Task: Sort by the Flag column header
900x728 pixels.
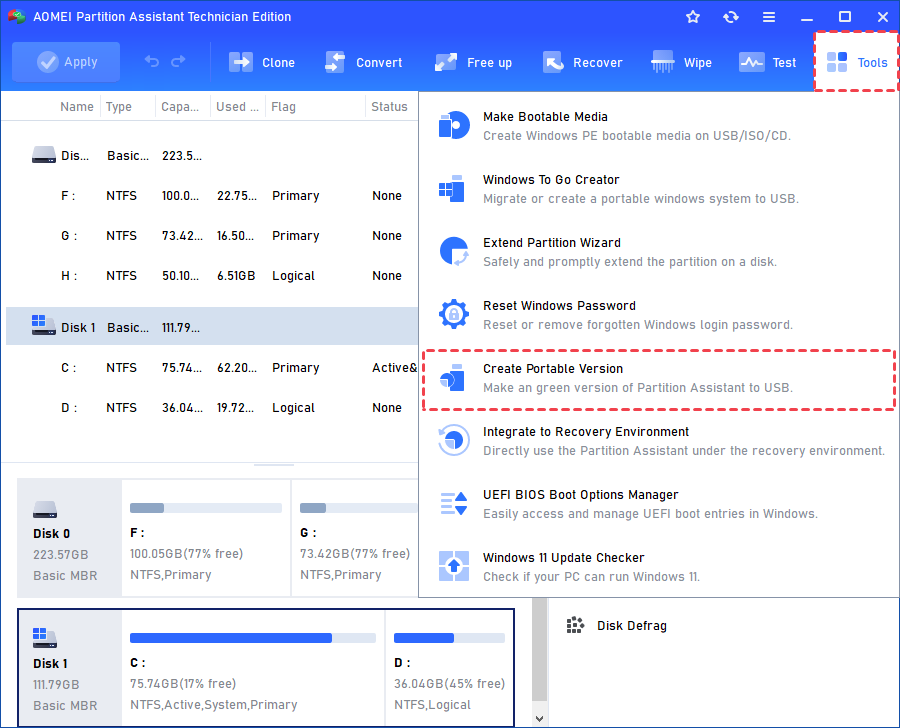Action: [284, 107]
